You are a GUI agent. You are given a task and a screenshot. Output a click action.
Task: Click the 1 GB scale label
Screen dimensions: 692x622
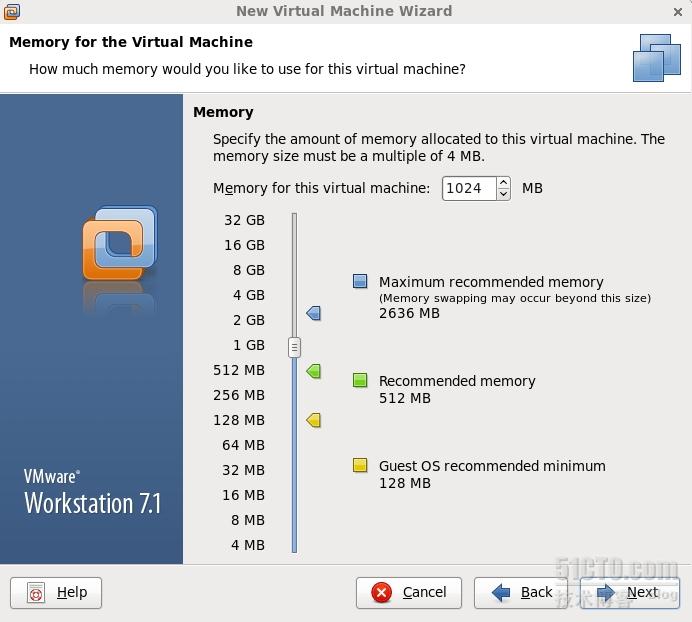click(x=249, y=345)
